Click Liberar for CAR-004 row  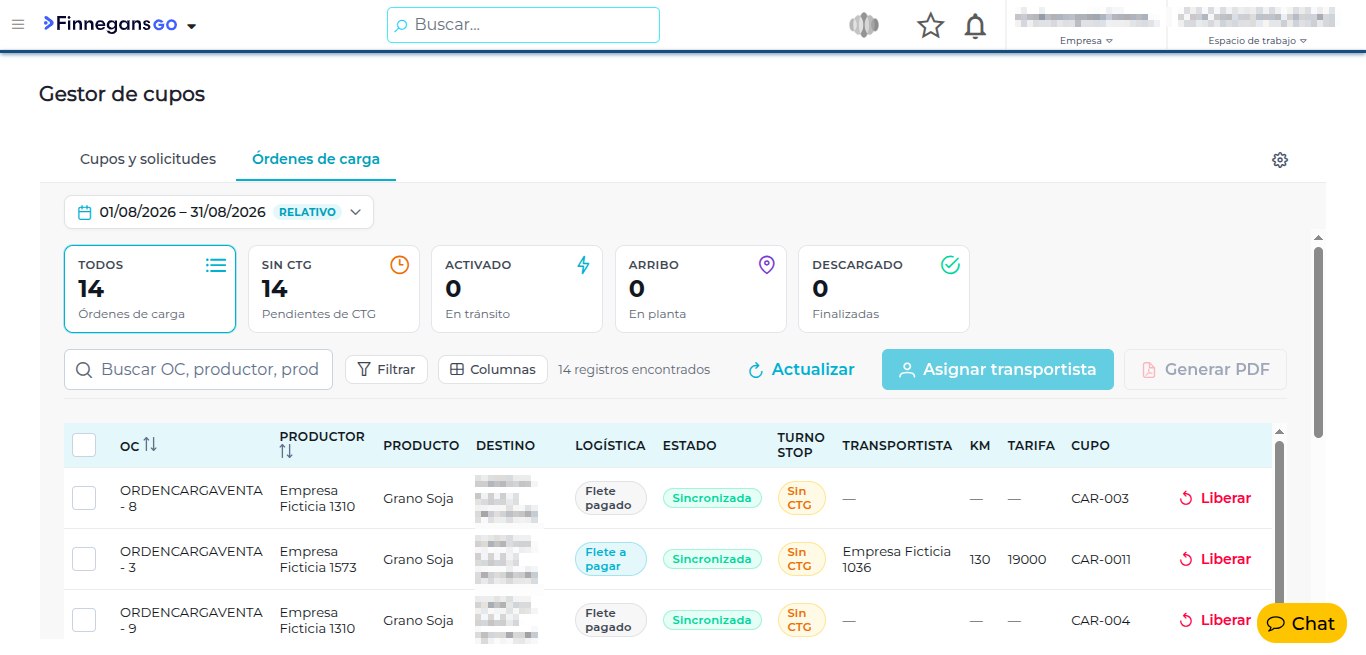coord(1215,620)
